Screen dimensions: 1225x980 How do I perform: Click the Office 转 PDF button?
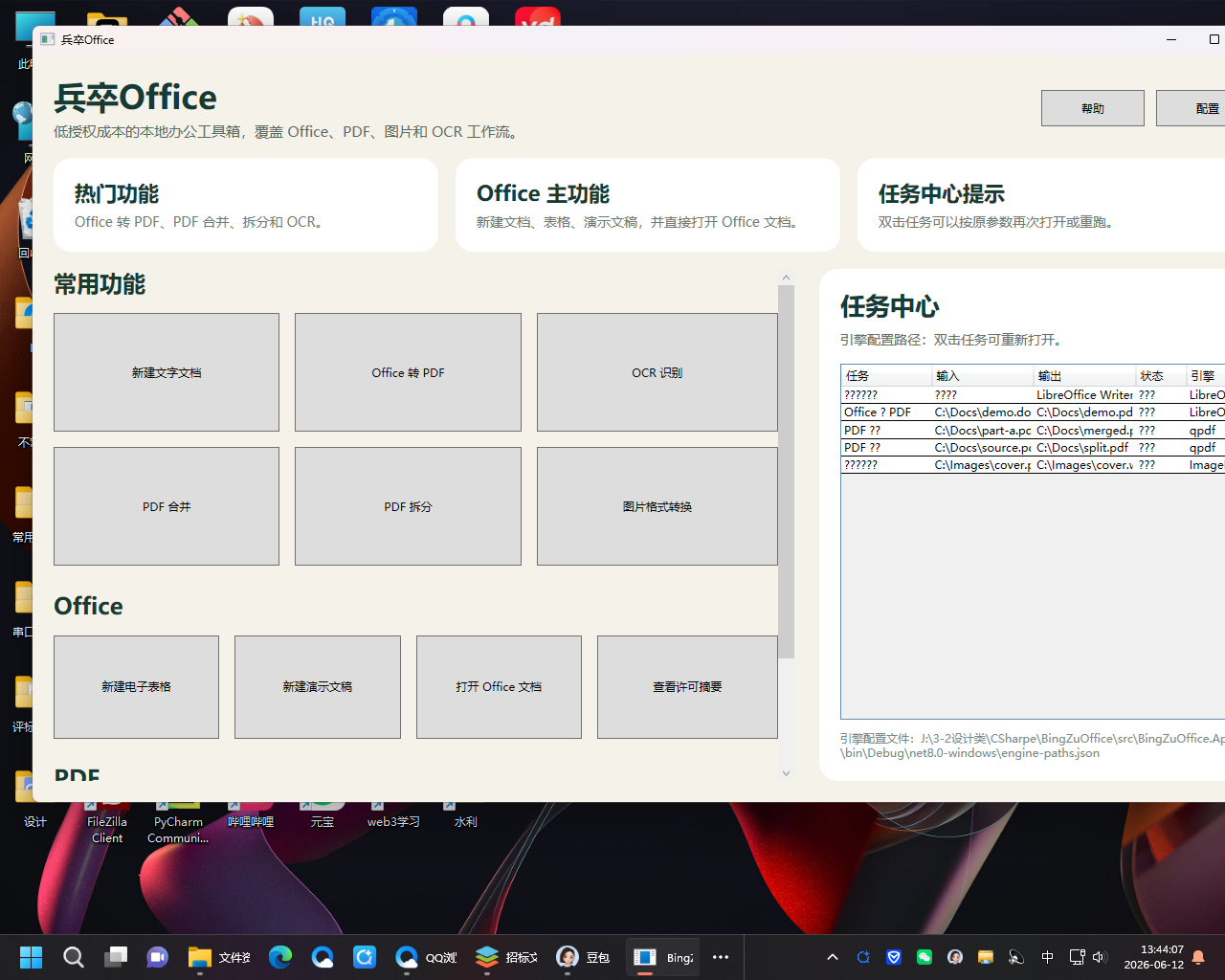coord(408,372)
